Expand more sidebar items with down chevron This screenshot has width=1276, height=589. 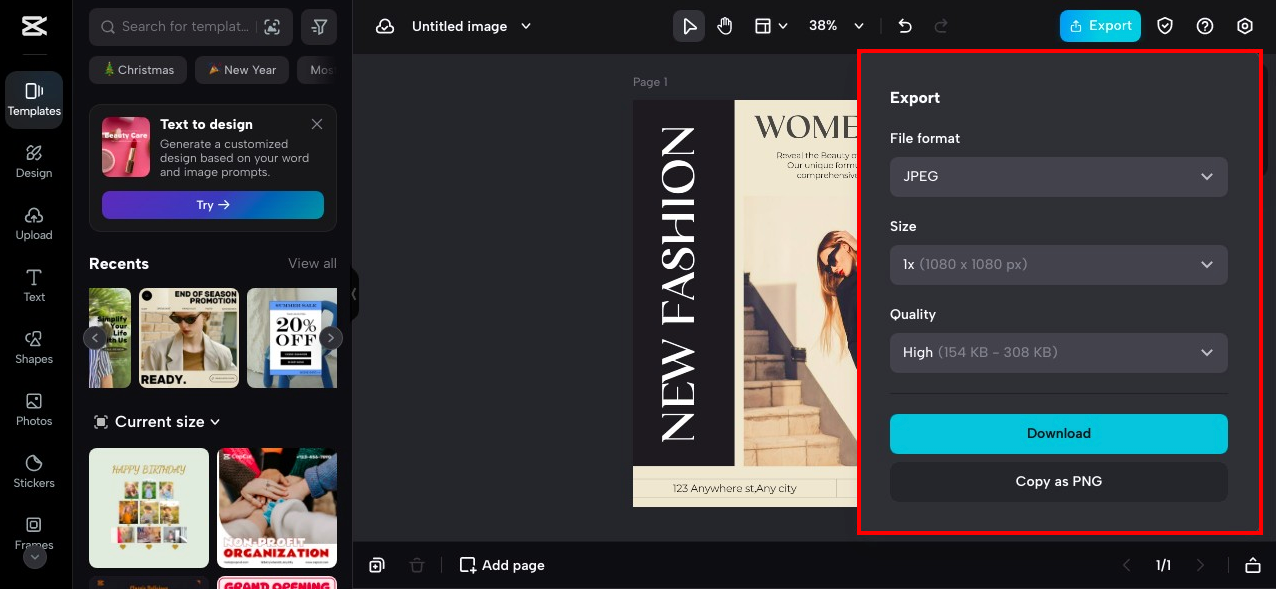pos(35,557)
